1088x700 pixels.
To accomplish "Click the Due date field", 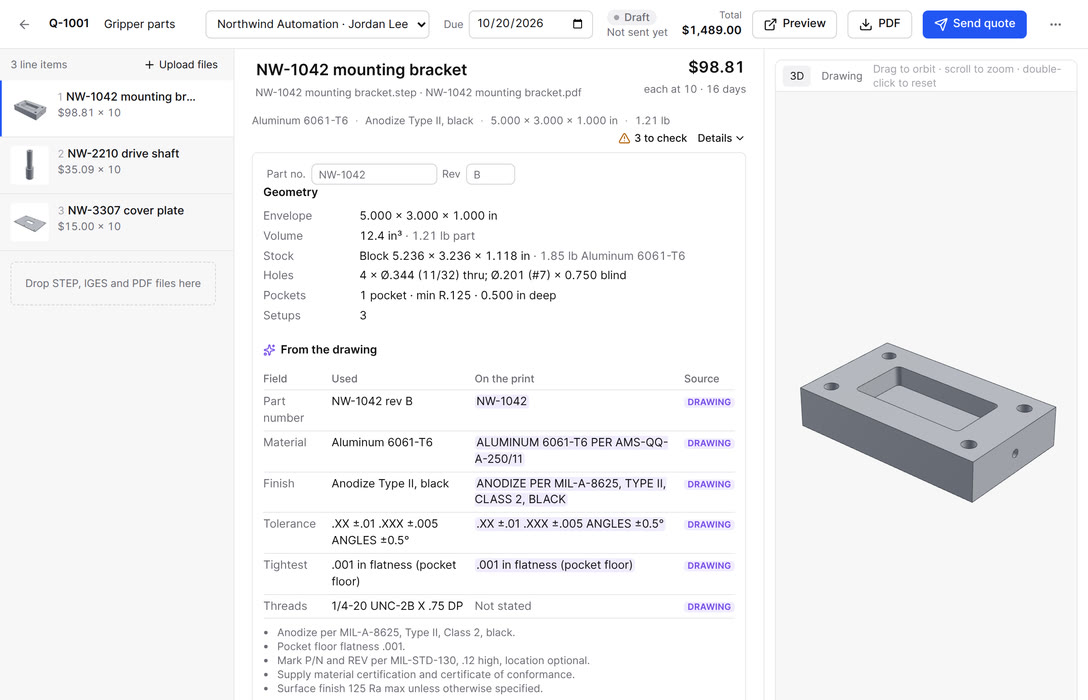I will coord(531,24).
